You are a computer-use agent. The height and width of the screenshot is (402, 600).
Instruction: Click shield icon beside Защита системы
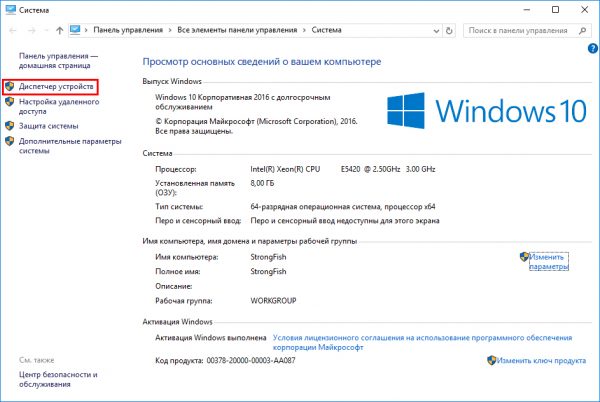[10, 126]
